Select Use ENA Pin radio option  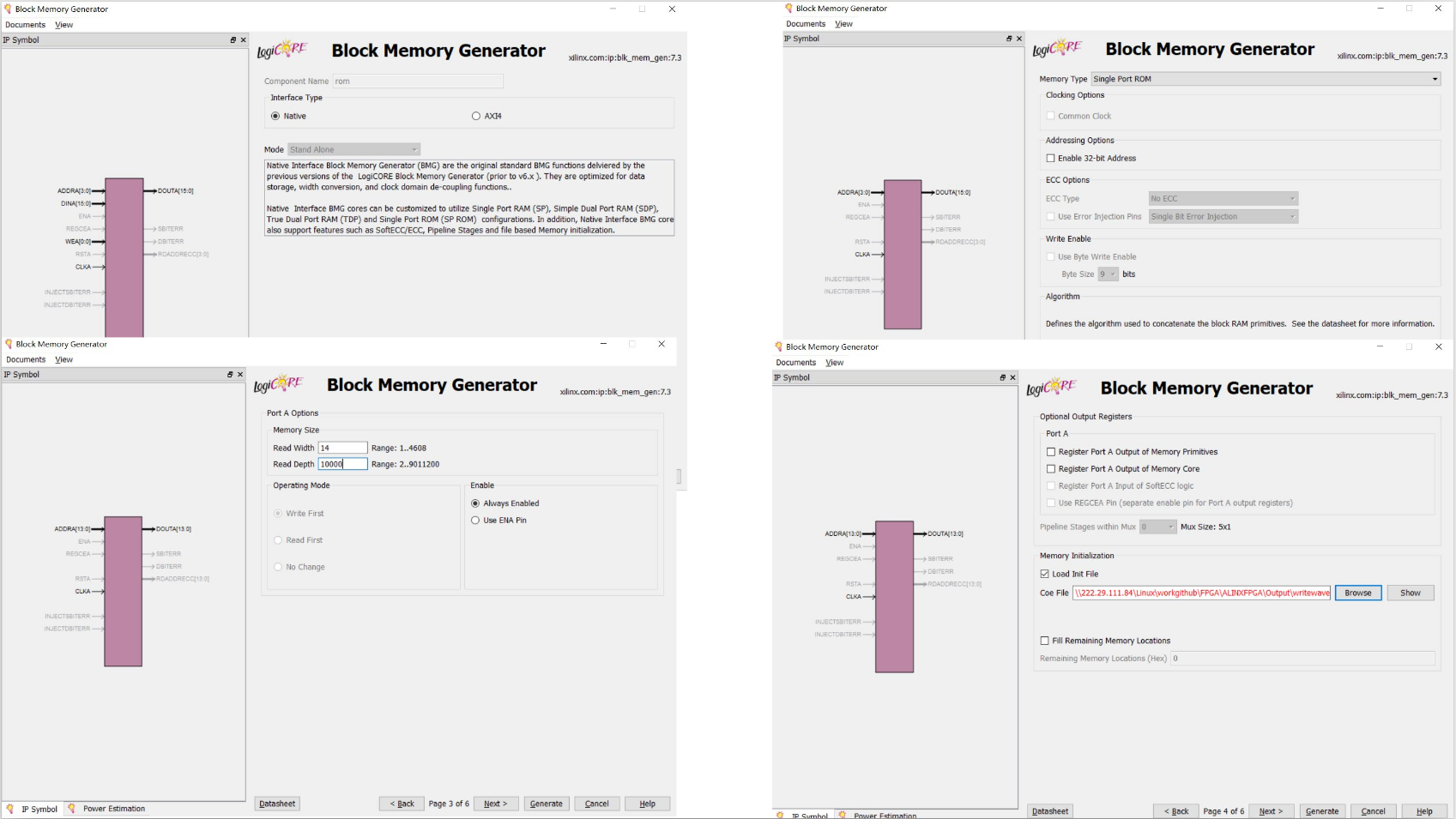pyautogui.click(x=475, y=521)
